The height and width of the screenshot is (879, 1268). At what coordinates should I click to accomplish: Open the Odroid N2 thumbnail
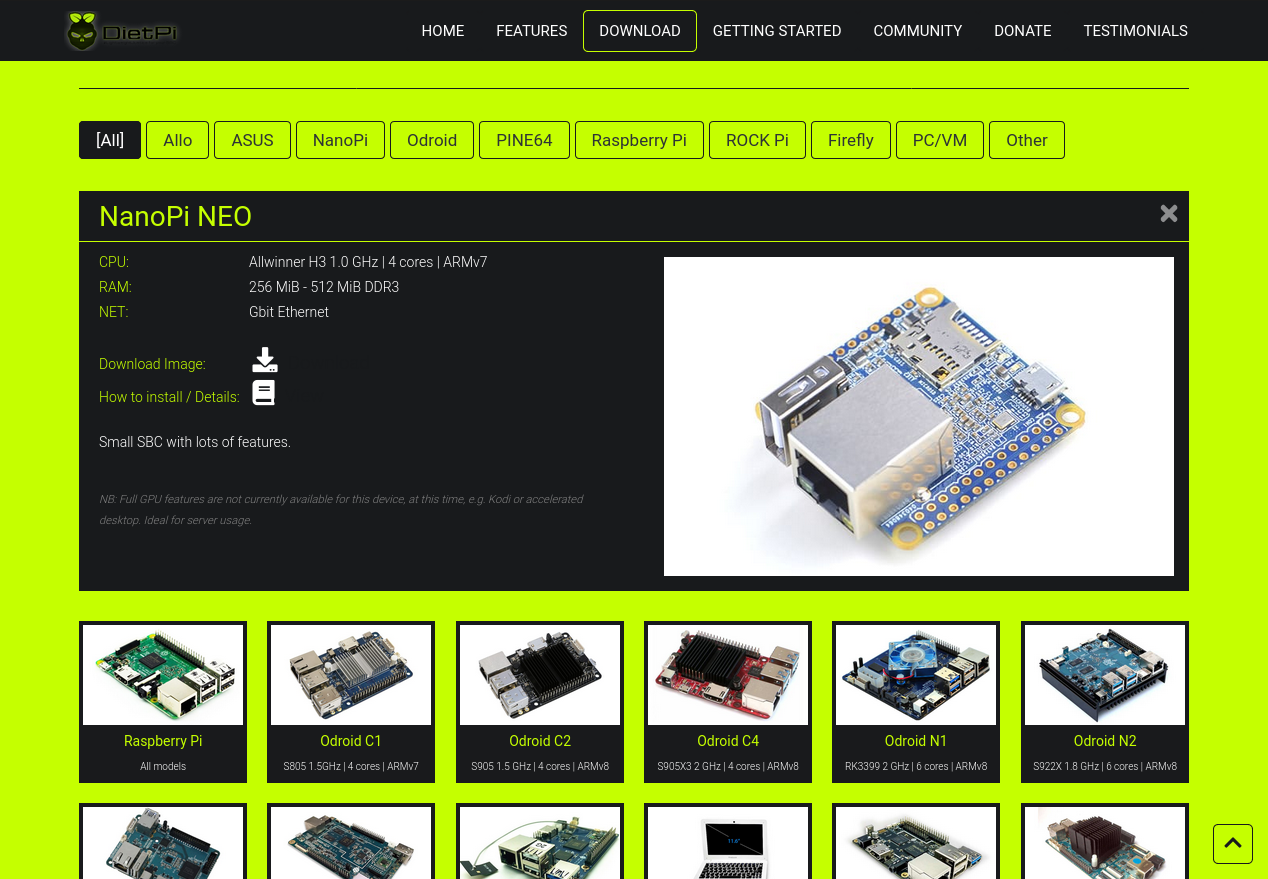click(1104, 675)
